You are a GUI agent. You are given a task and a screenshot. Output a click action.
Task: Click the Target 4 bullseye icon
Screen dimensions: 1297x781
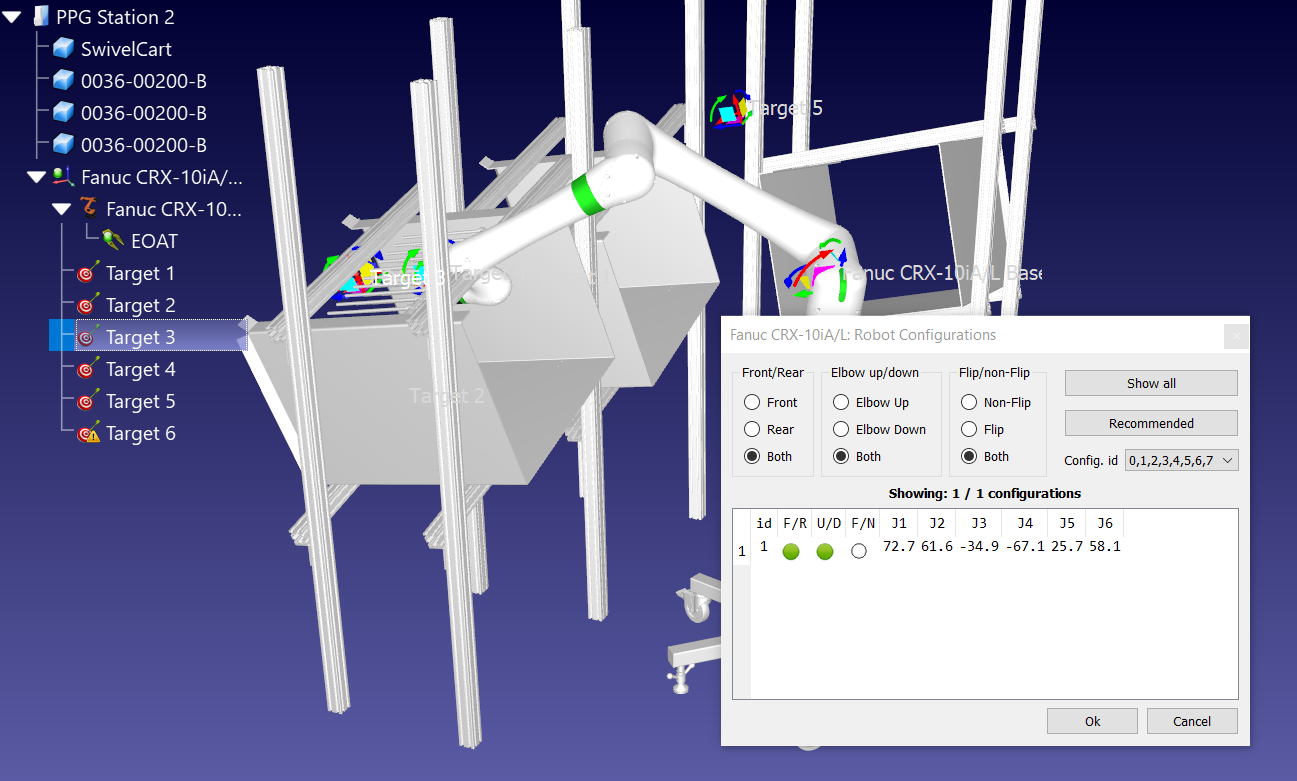click(88, 369)
